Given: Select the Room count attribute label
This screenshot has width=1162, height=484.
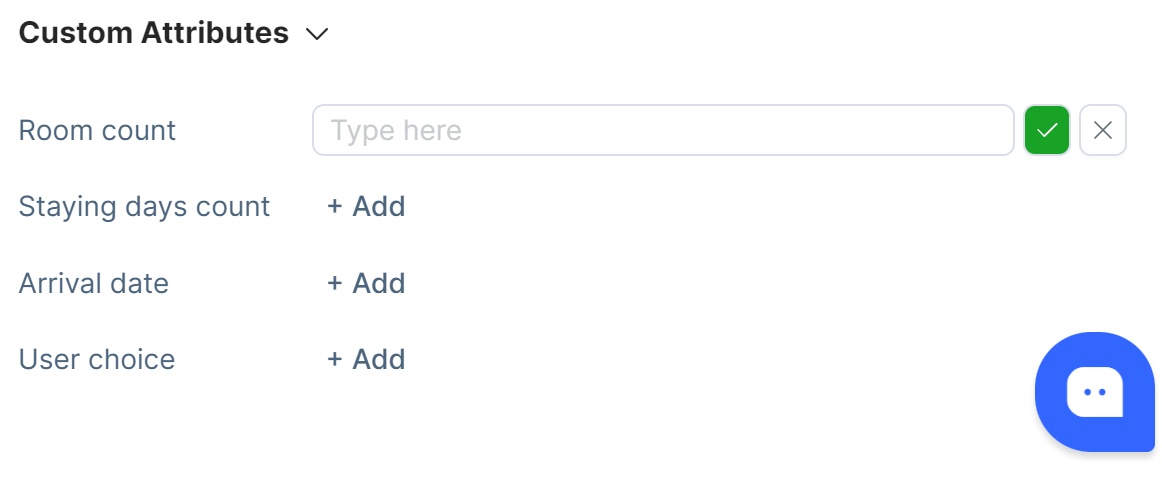Looking at the screenshot, I should click(x=97, y=130).
